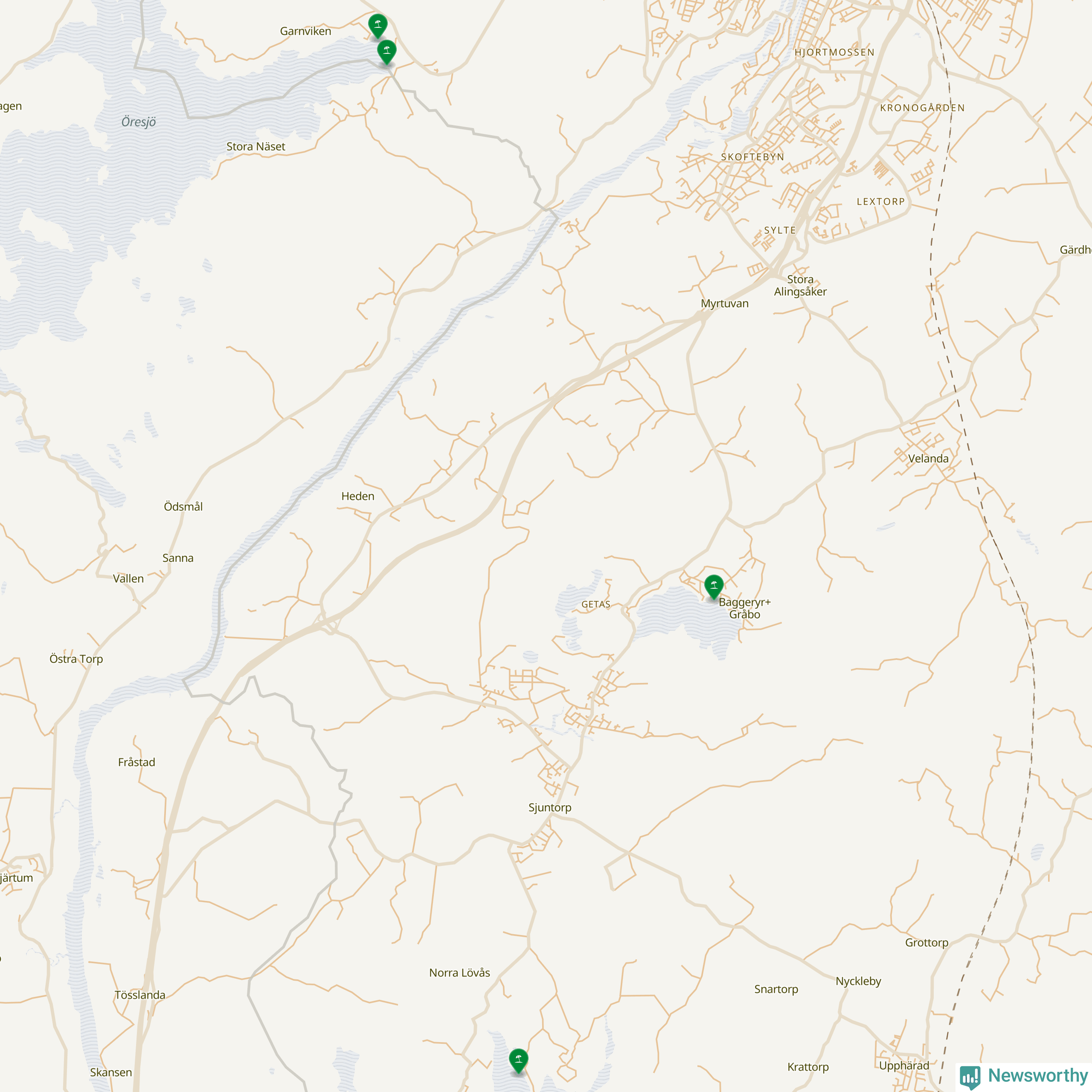Open the beach marker at Baggeryr+ Gråbo

coord(714,587)
